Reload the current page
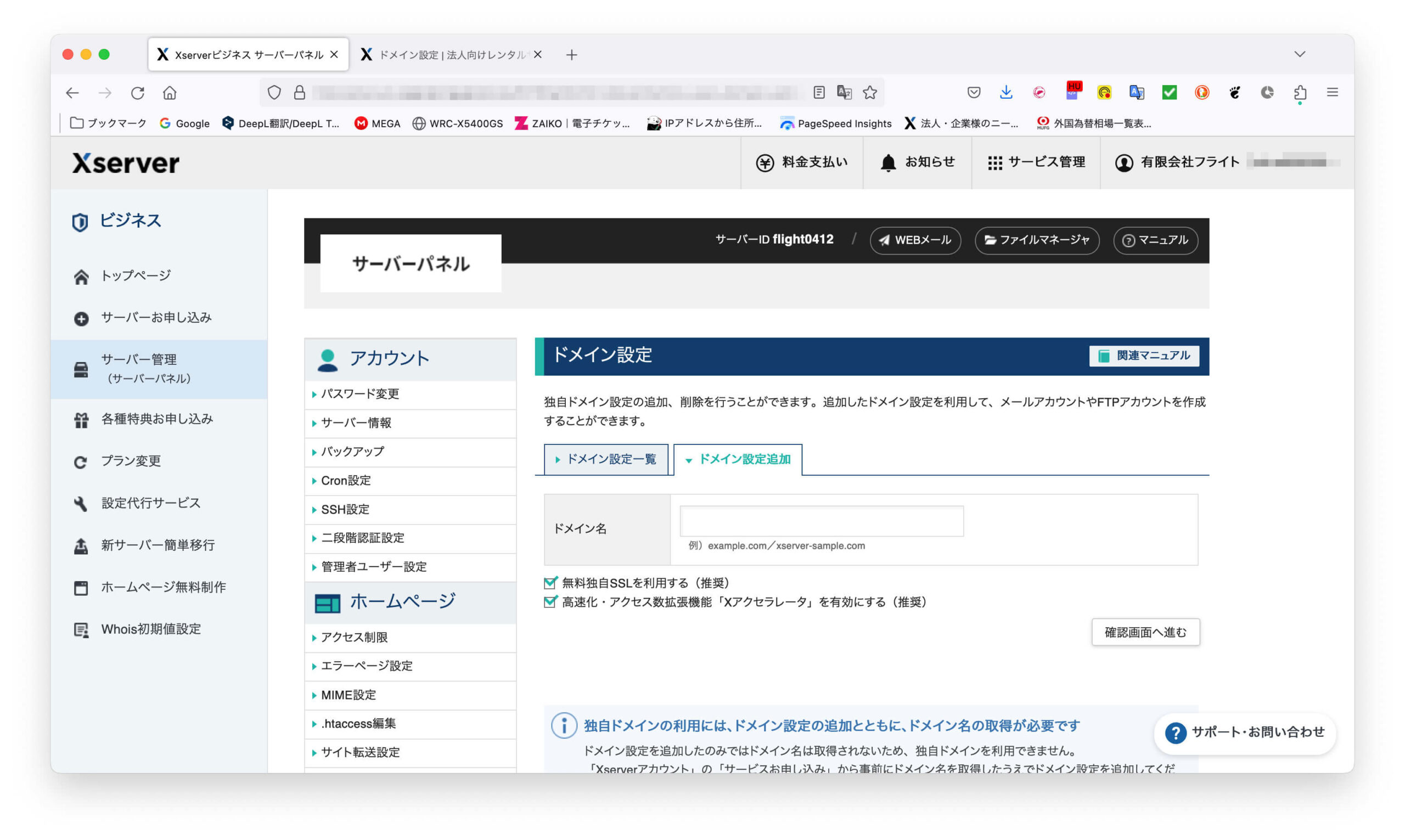Screen dimensions: 1405x840 pos(138,93)
